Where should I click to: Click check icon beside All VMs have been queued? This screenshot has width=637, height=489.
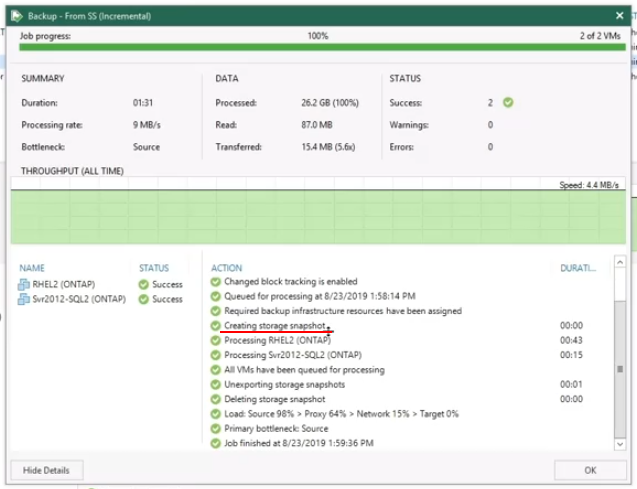click(216, 370)
